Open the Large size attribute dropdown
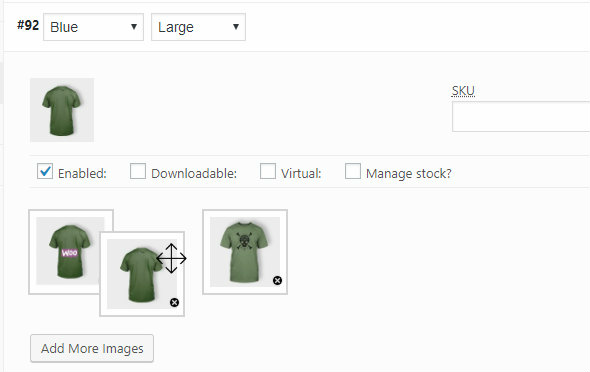590x372 pixels. point(198,27)
